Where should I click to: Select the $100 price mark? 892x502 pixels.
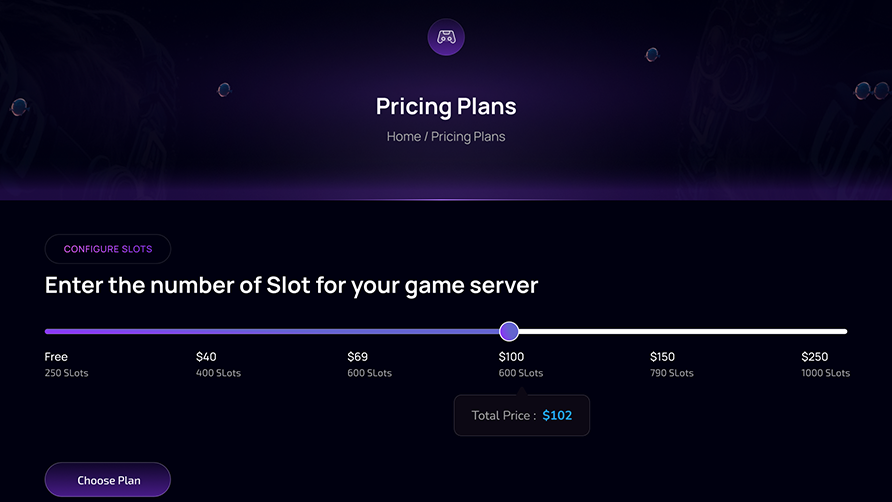coord(511,357)
